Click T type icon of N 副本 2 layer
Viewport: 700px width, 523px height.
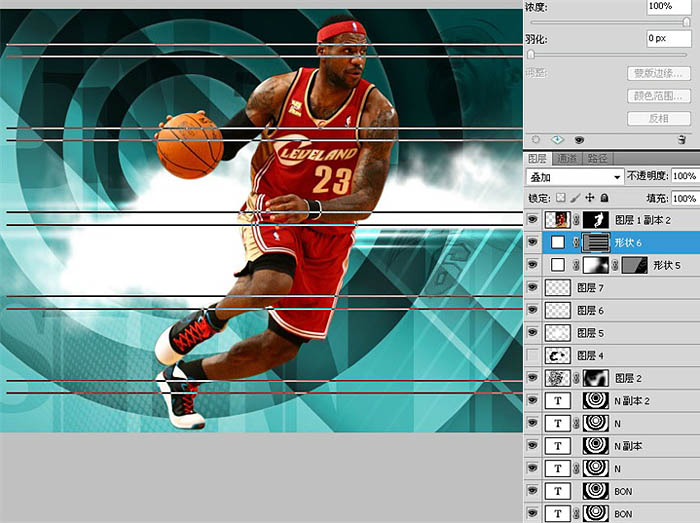point(558,401)
